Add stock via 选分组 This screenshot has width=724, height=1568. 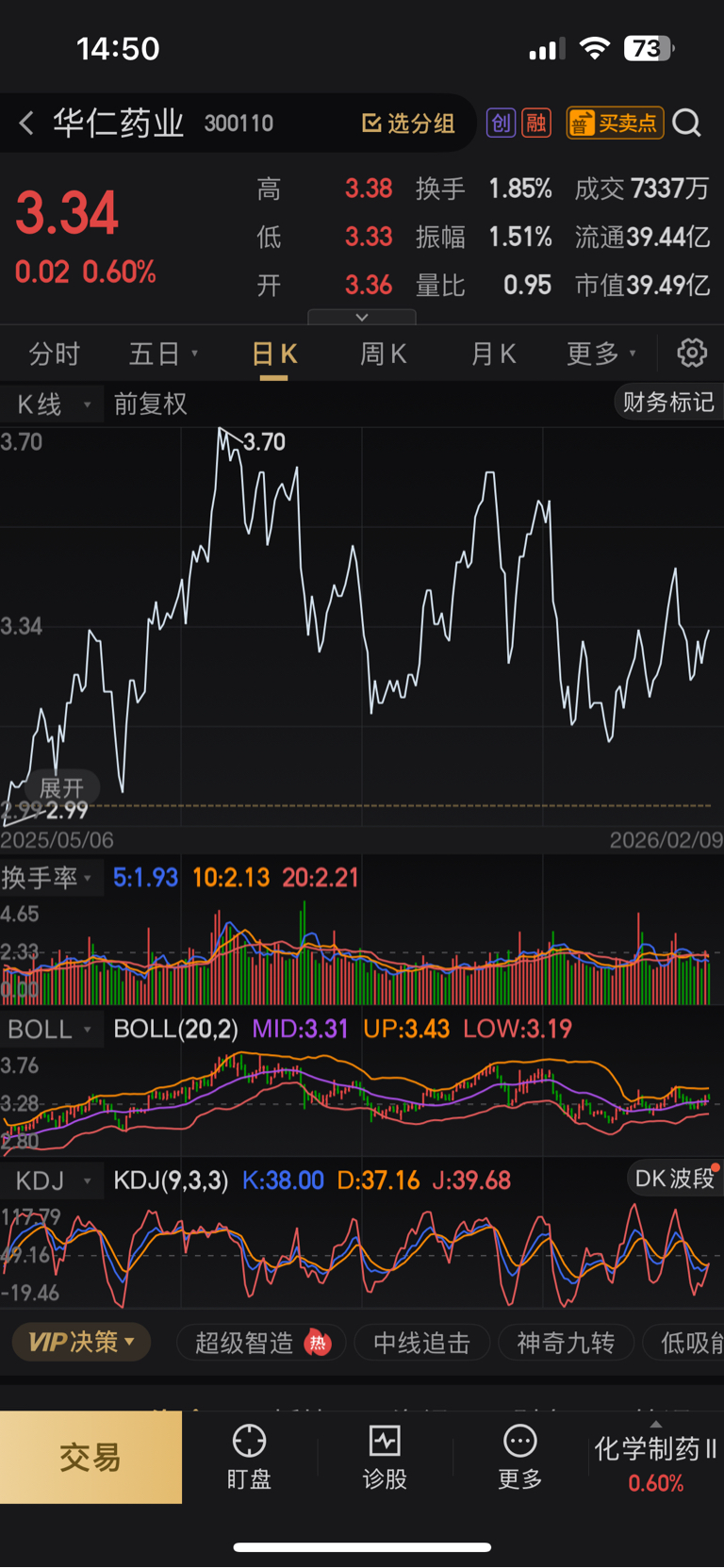(408, 124)
